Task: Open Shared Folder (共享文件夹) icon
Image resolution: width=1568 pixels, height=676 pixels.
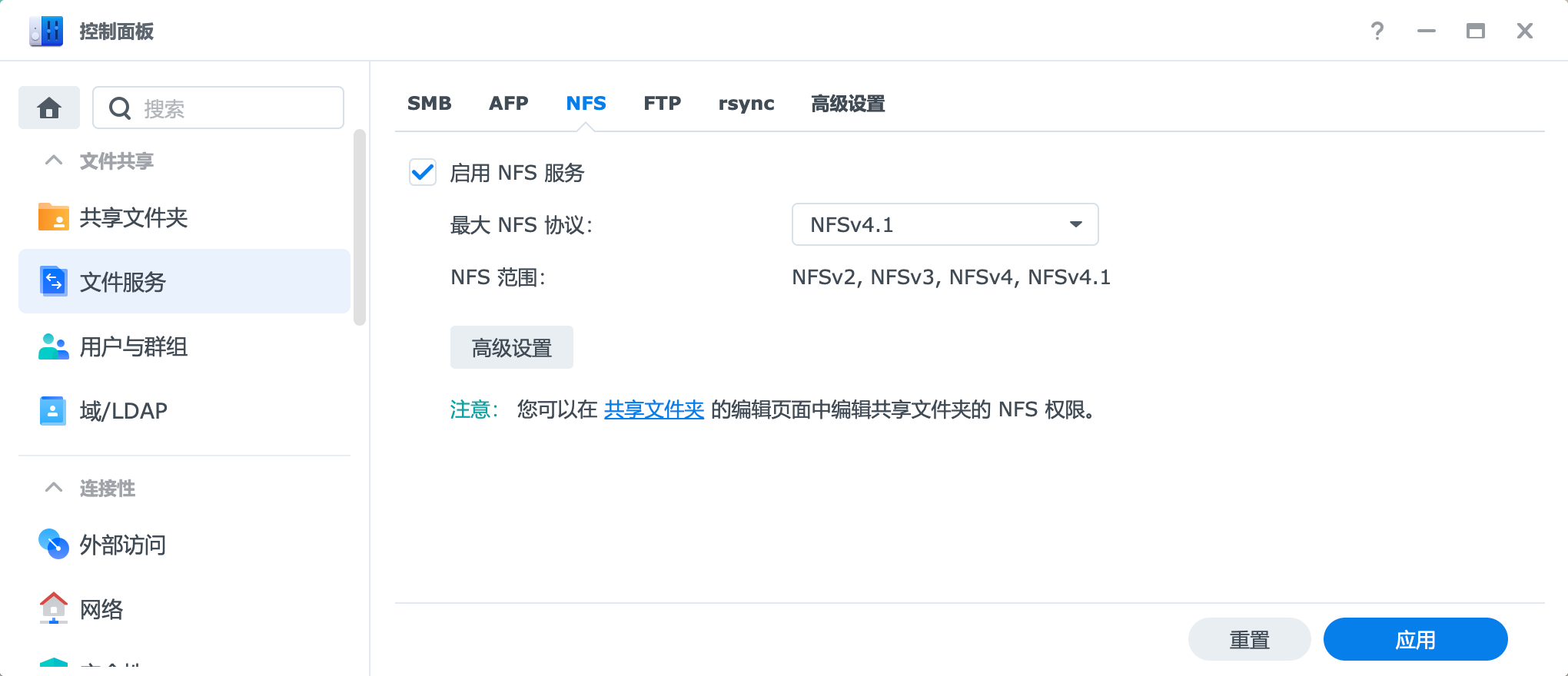Action: tap(54, 217)
